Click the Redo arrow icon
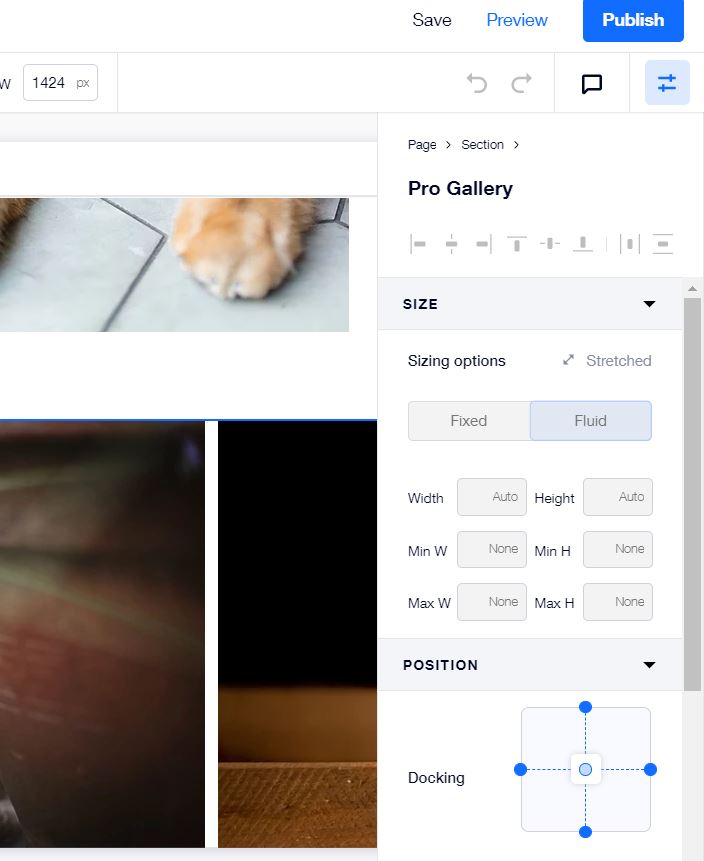704x861 pixels. pos(521,83)
